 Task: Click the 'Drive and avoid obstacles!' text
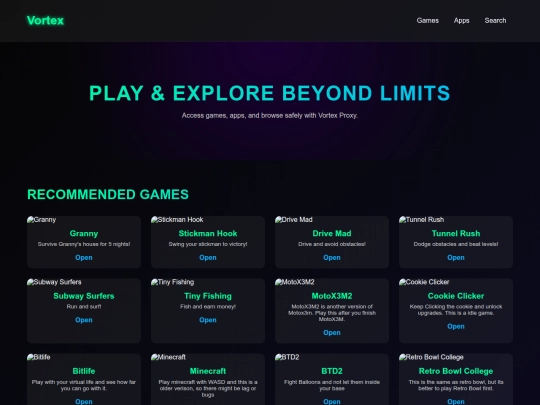[x=332, y=244]
